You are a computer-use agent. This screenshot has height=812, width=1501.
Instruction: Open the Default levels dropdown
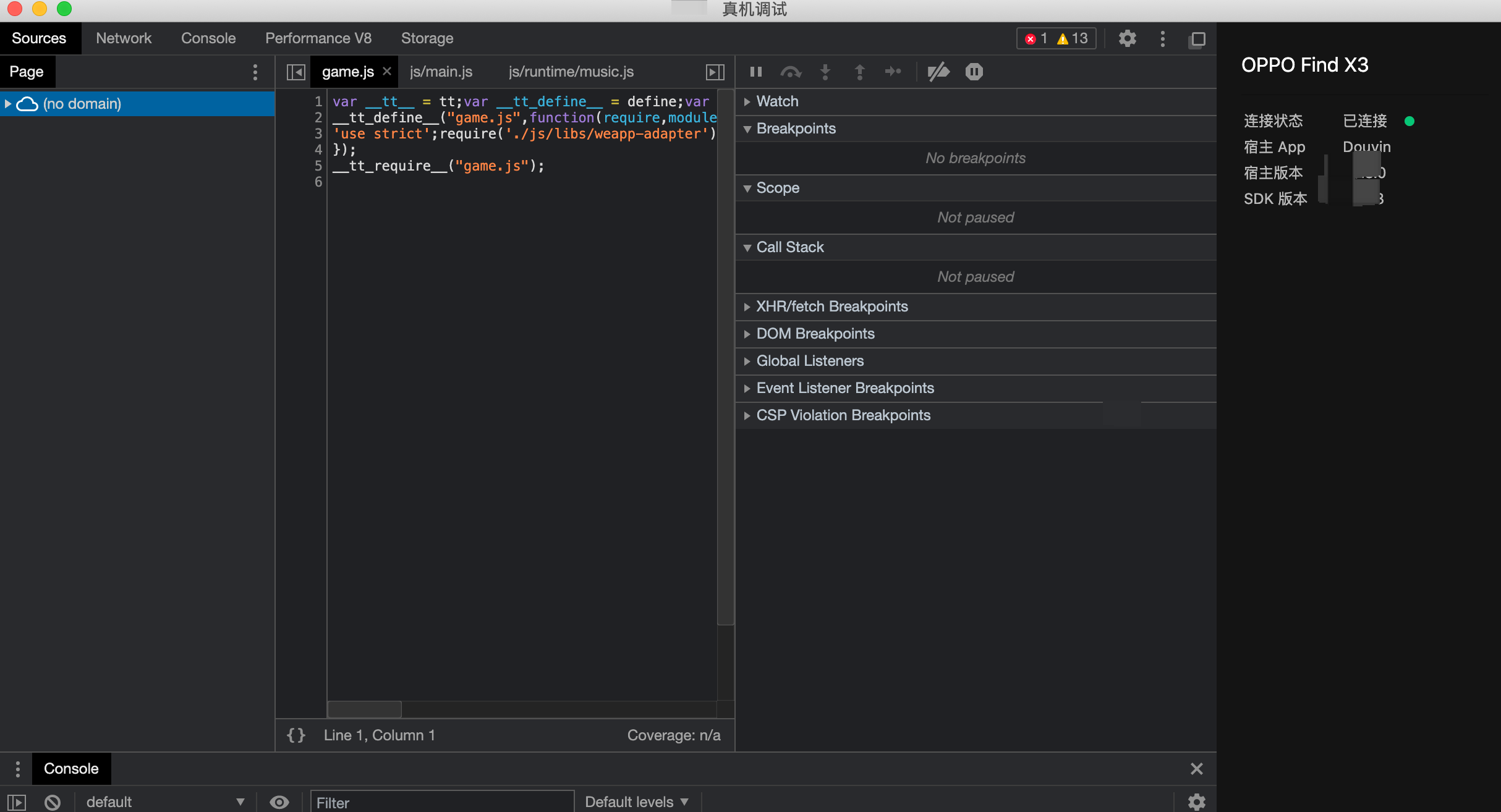click(x=636, y=802)
